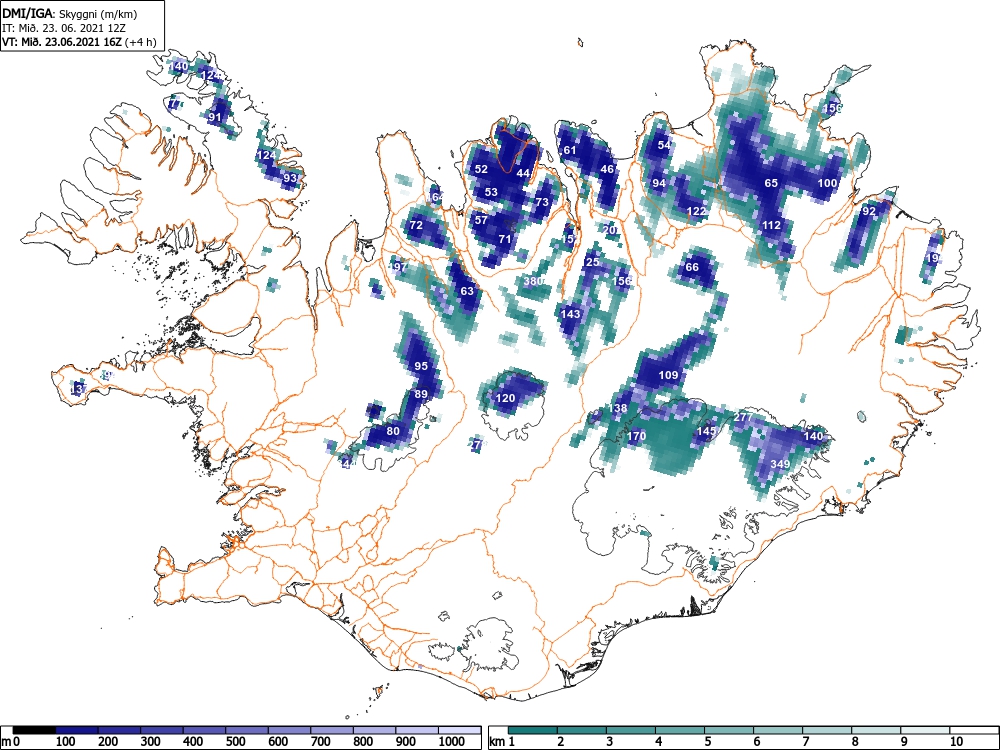The image size is (1000, 750).
Task: Click the map value '71'
Action: pyautogui.click(x=504, y=239)
